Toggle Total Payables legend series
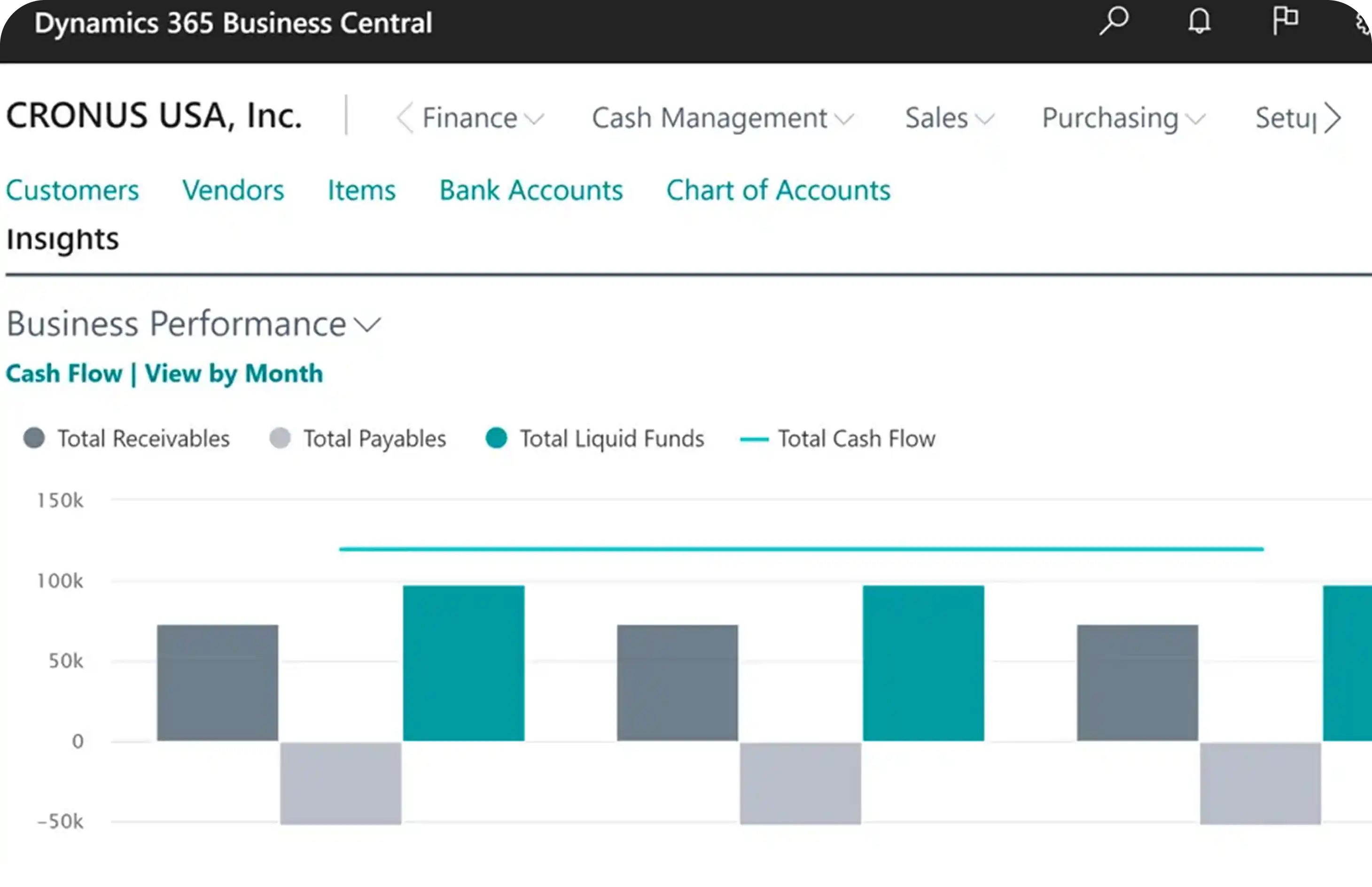This screenshot has height=887, width=1372. pyautogui.click(x=358, y=439)
